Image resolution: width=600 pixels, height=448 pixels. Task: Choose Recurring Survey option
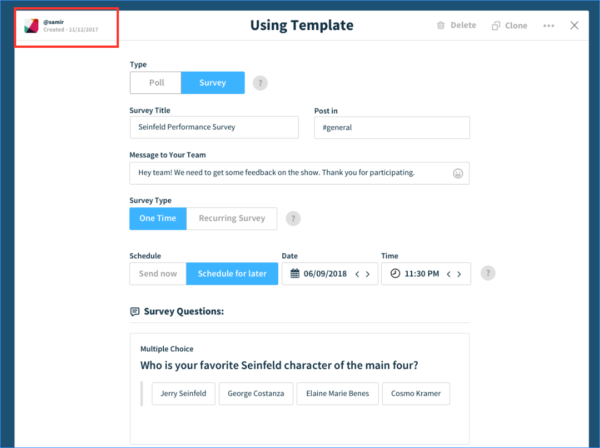[232, 218]
